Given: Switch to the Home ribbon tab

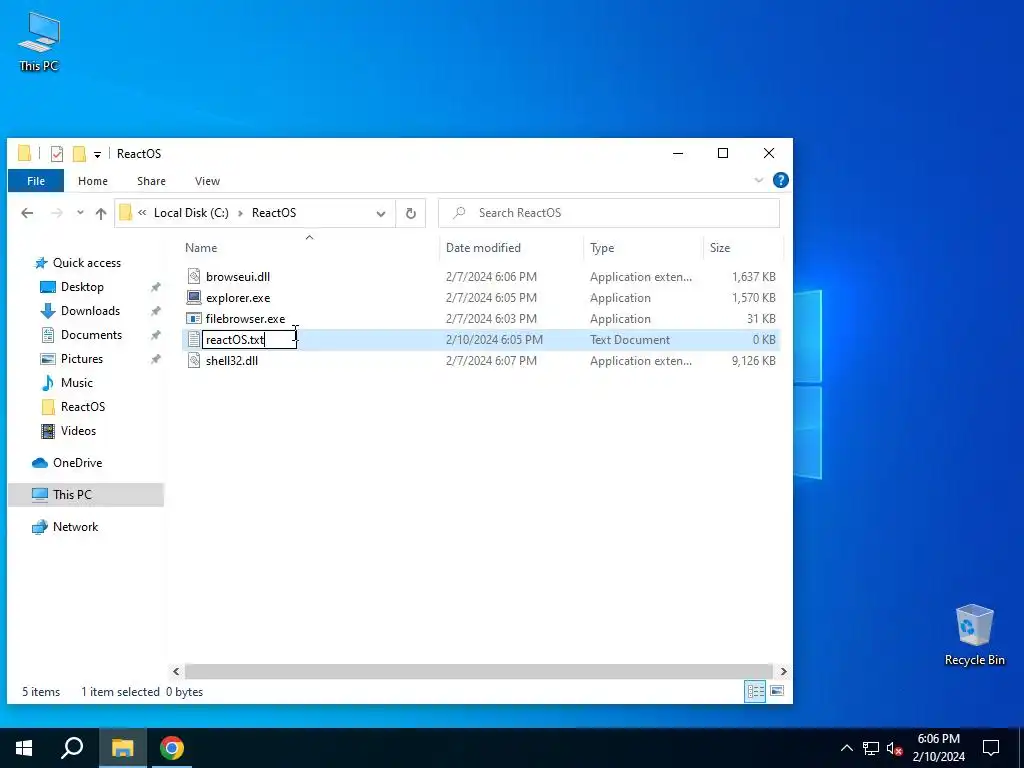Looking at the screenshot, I should coord(93,181).
